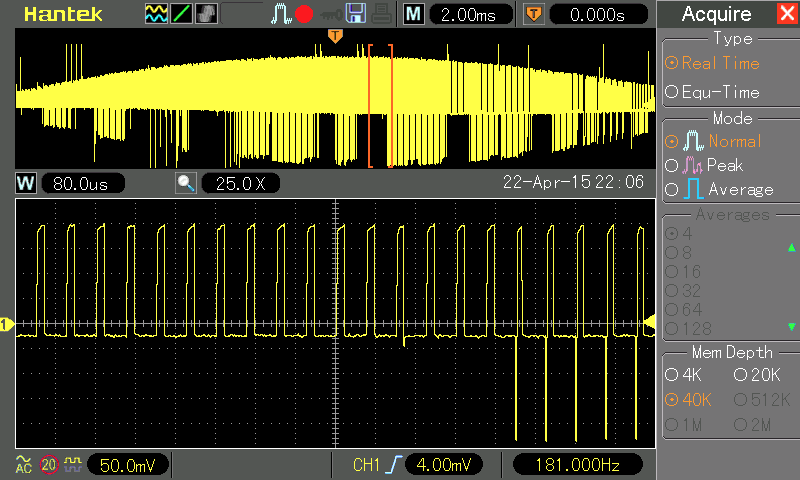
Task: Select 1M memory depth
Action: [x=683, y=424]
